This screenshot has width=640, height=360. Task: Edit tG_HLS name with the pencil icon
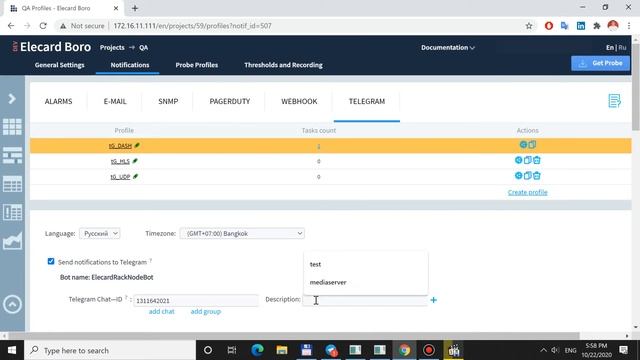point(135,161)
